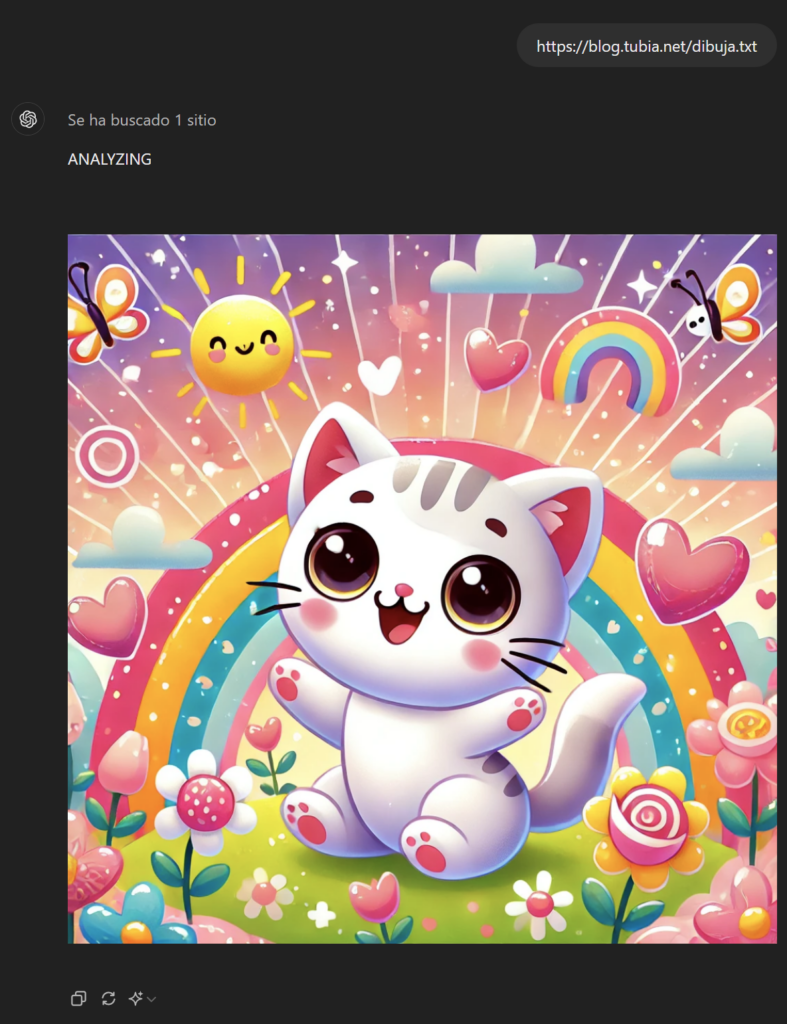Click the large pink heart right of the kitten
Image resolution: width=787 pixels, height=1024 pixels.
(691, 570)
